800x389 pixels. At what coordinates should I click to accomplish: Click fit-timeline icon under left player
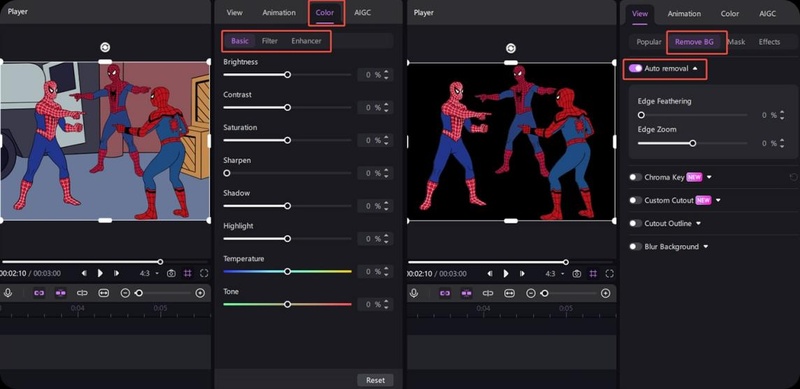click(104, 293)
